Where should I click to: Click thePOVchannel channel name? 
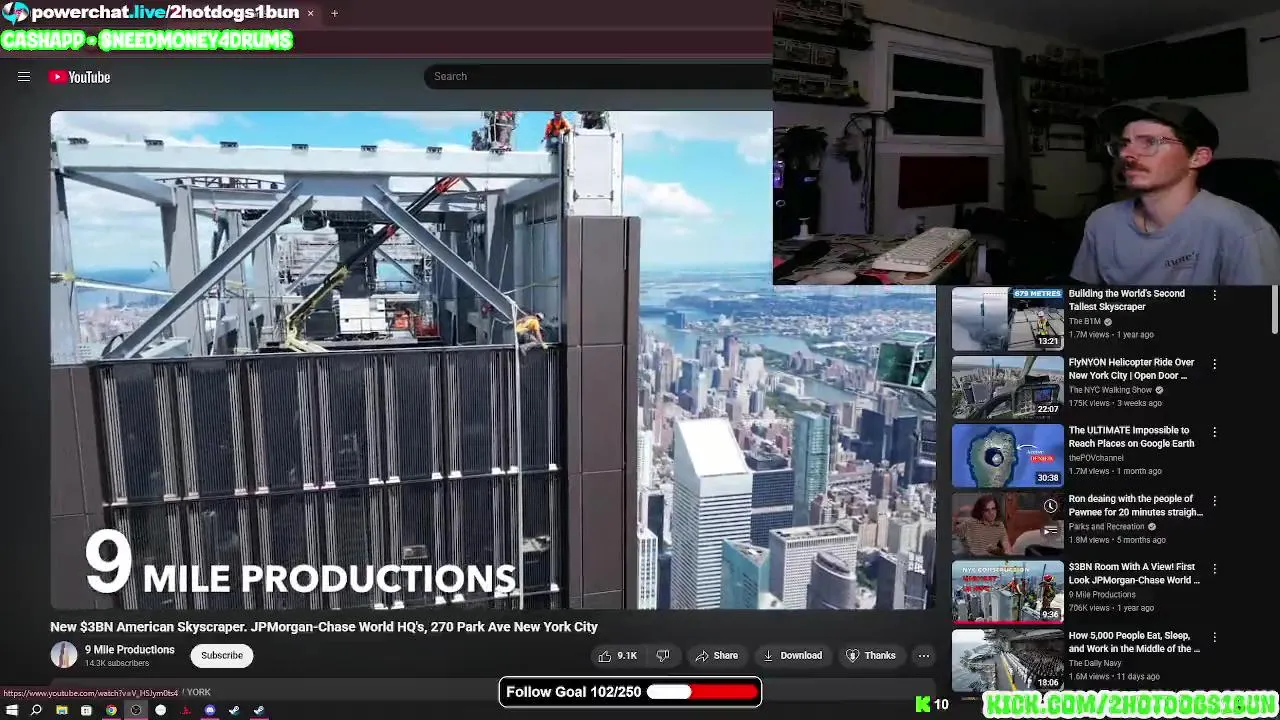pyautogui.click(x=1095, y=458)
